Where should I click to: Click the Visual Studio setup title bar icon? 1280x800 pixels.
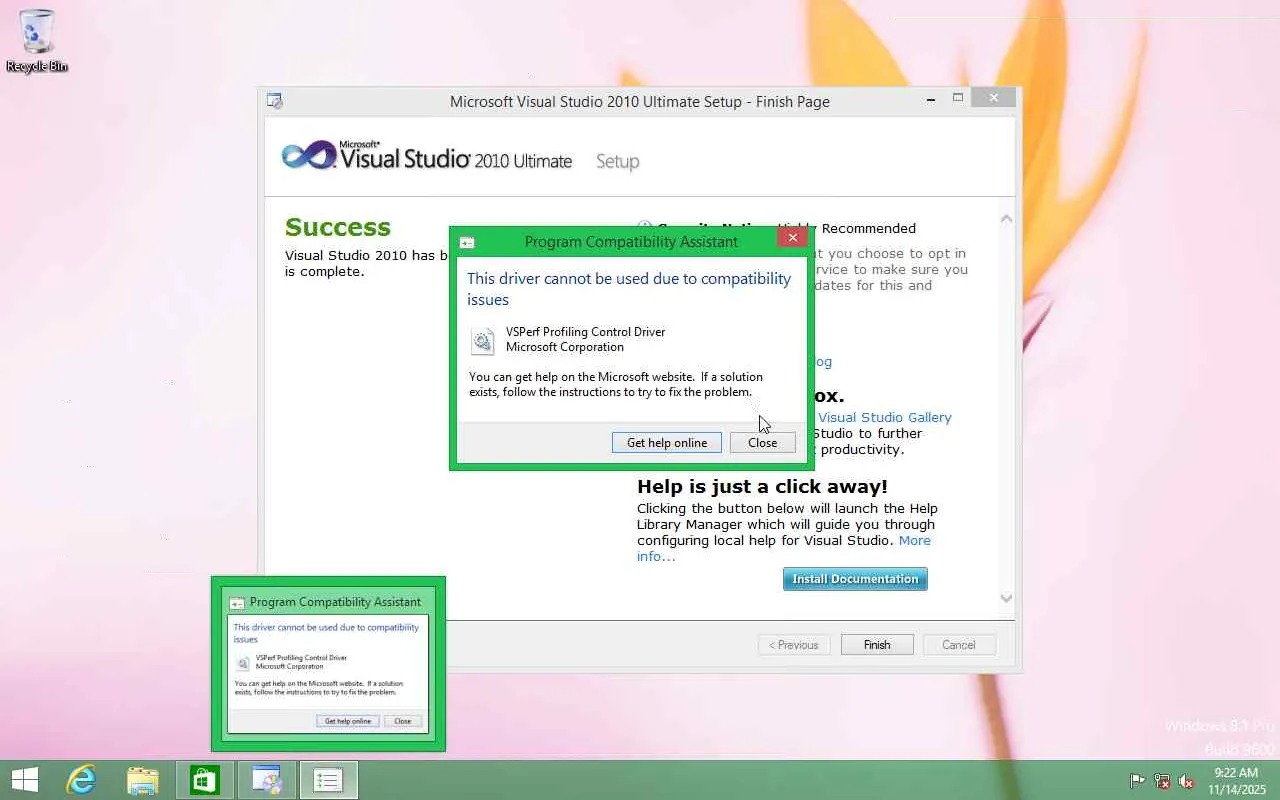[x=275, y=101]
